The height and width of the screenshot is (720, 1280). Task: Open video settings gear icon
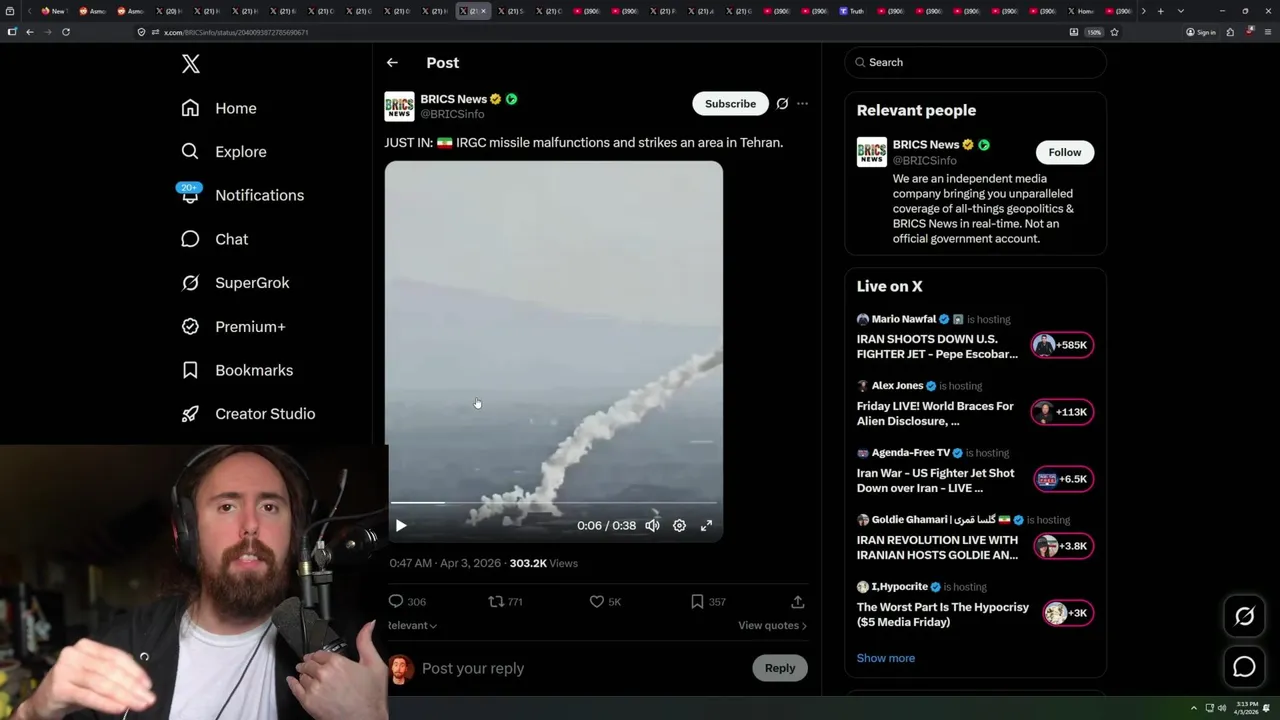[x=679, y=525]
